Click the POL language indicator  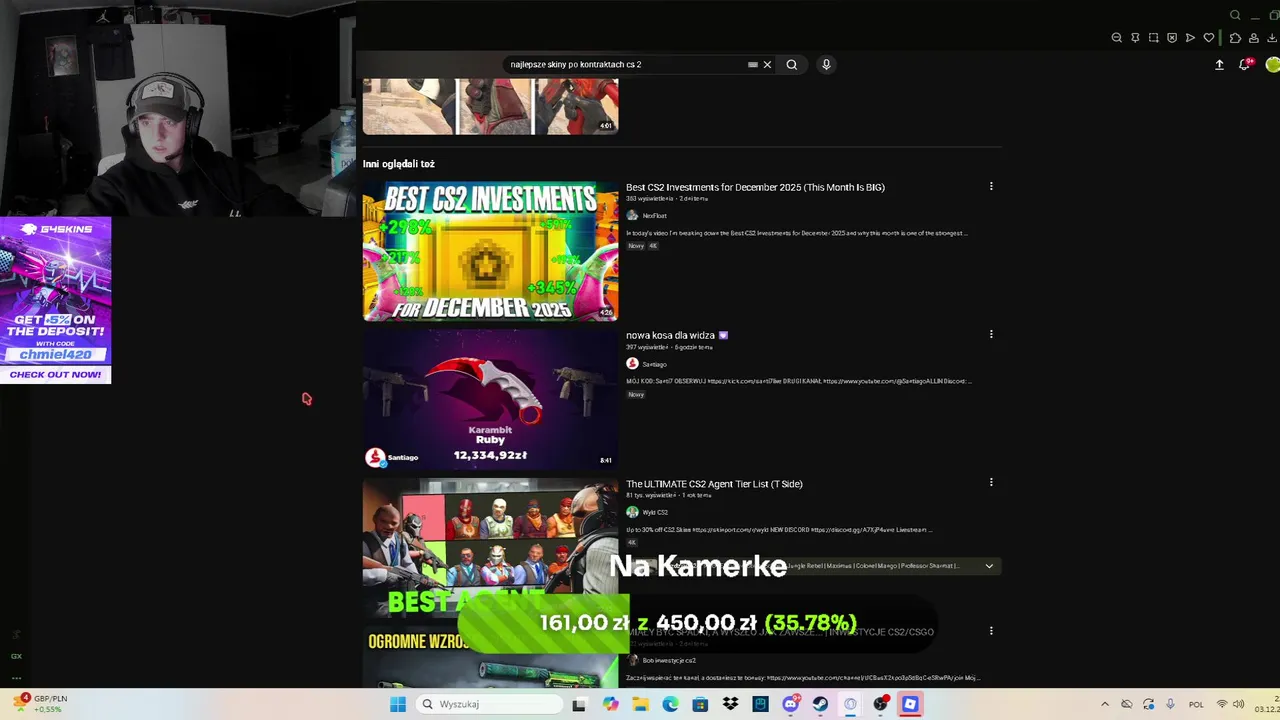click(x=1196, y=704)
